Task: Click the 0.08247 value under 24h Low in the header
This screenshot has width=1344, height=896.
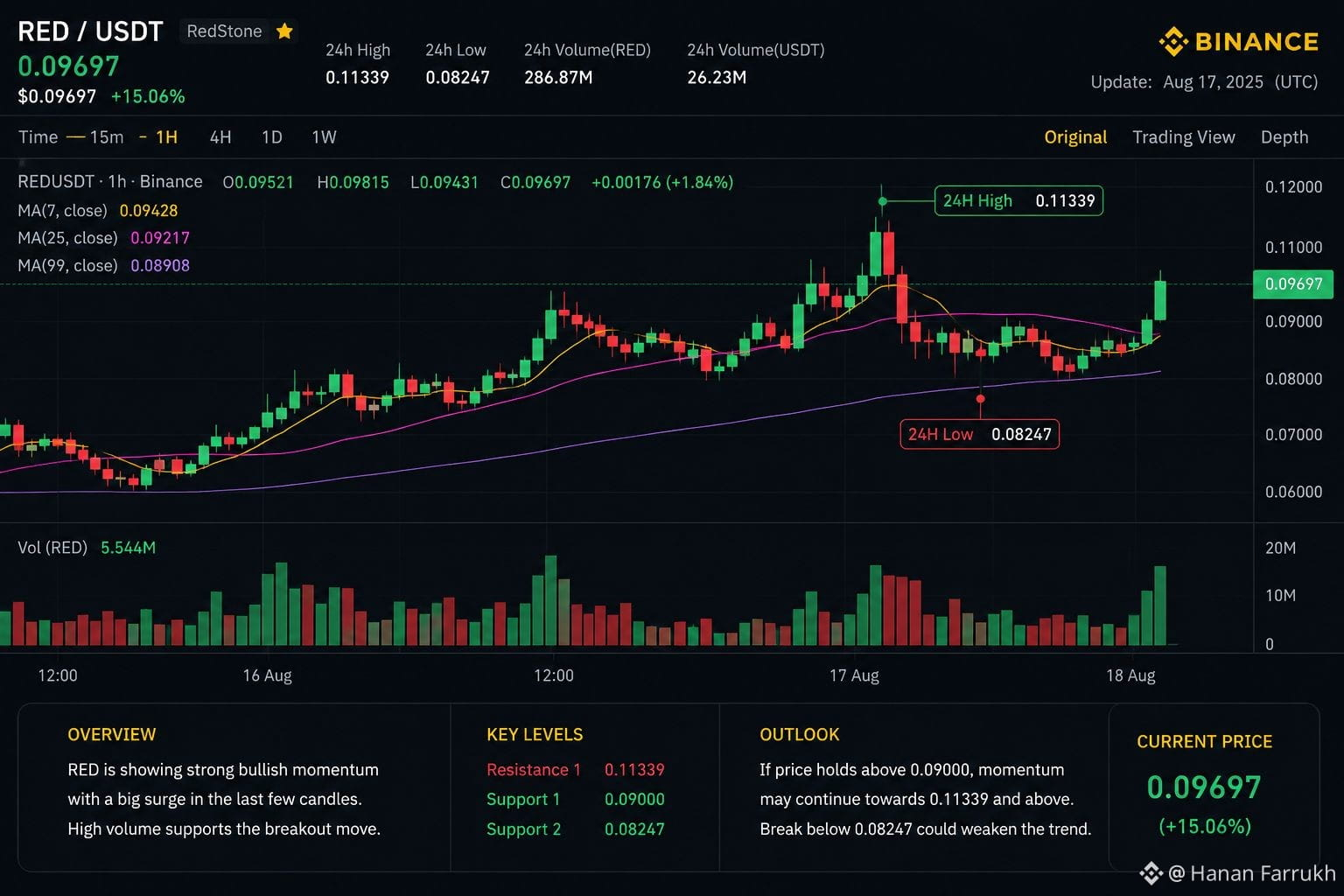Action: tap(458, 78)
